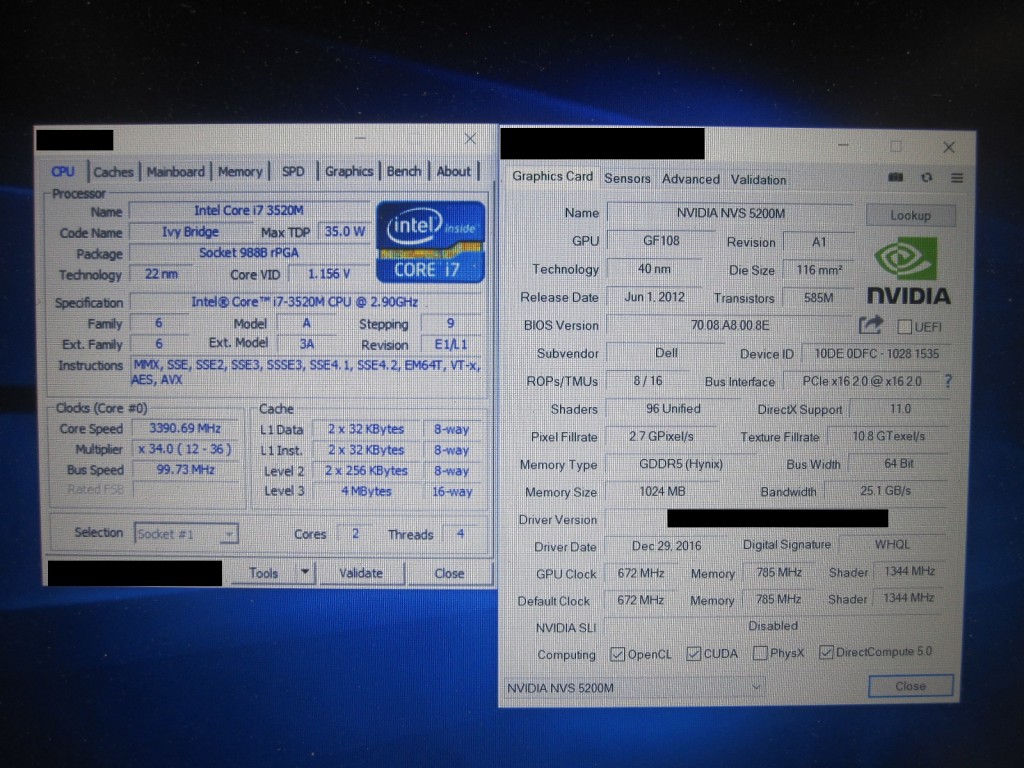This screenshot has width=1024, height=768.
Task: Click the Close button in GPU-Z
Action: tap(910, 686)
